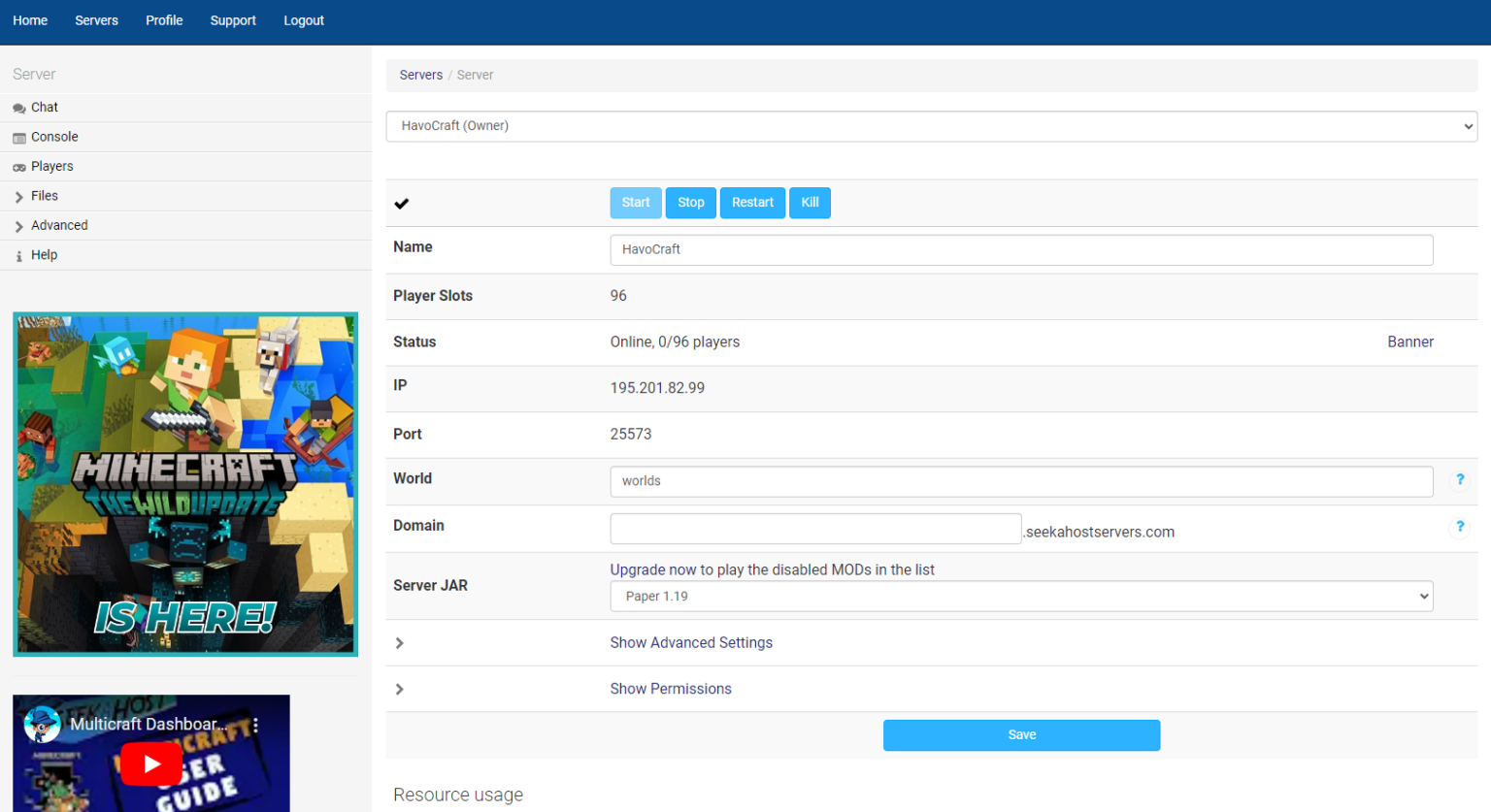1491x812 pixels.
Task: Open the Chat section in the sidebar
Action: (x=45, y=107)
